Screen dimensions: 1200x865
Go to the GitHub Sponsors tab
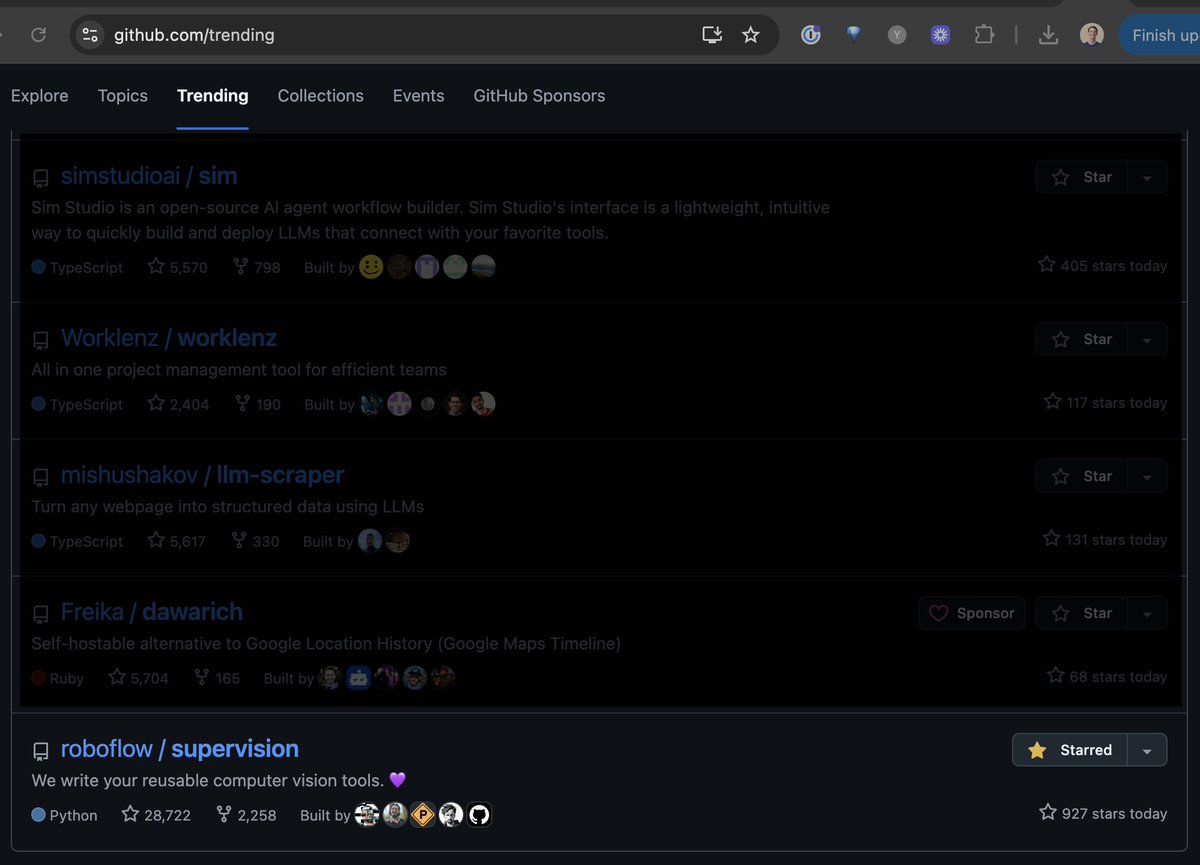click(539, 96)
